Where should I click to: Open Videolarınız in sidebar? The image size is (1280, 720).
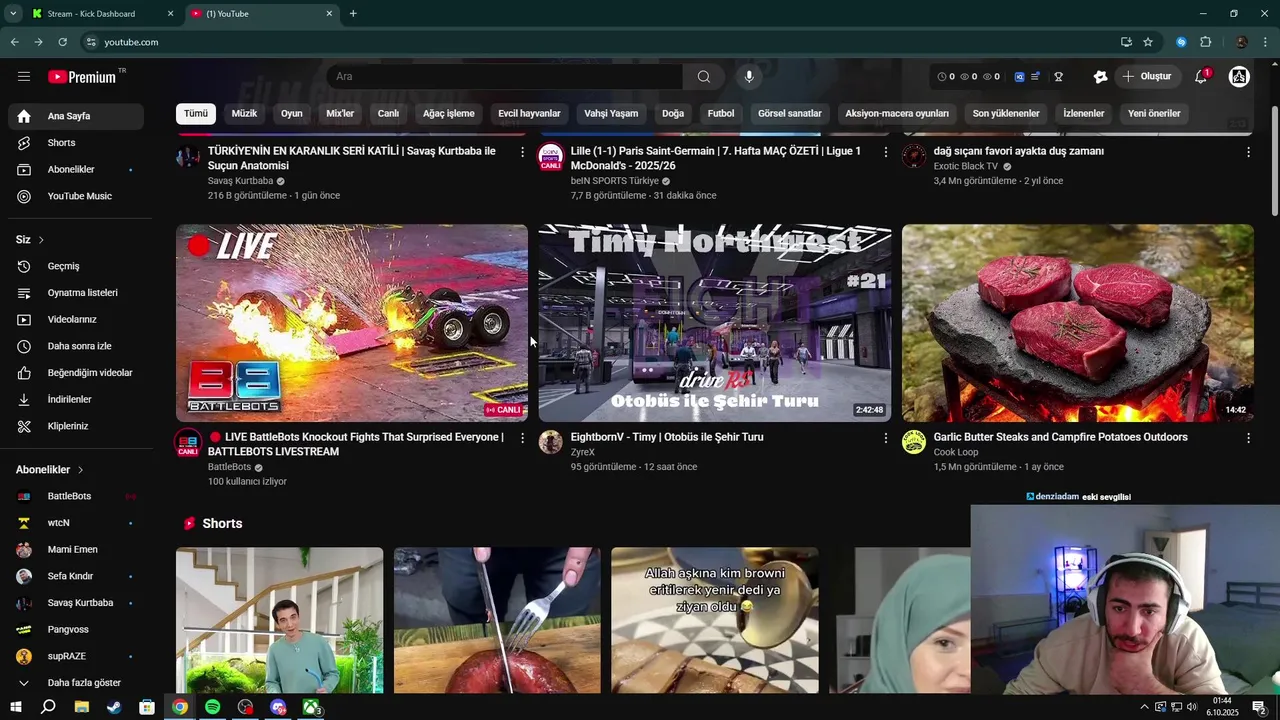tap(76, 319)
